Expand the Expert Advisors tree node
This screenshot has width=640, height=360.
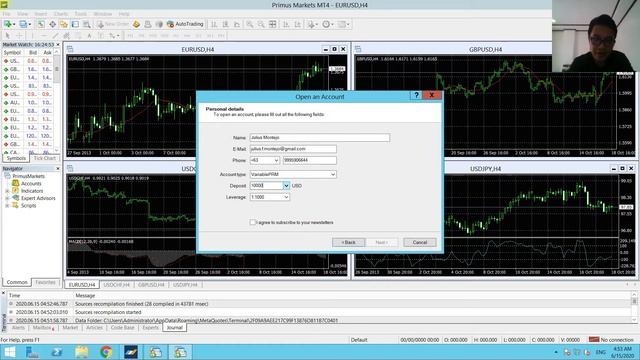[7, 198]
